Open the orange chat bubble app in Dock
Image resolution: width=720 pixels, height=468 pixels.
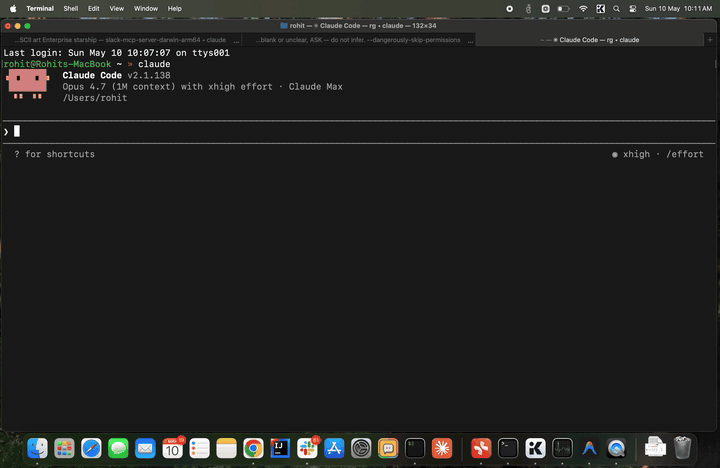point(388,448)
